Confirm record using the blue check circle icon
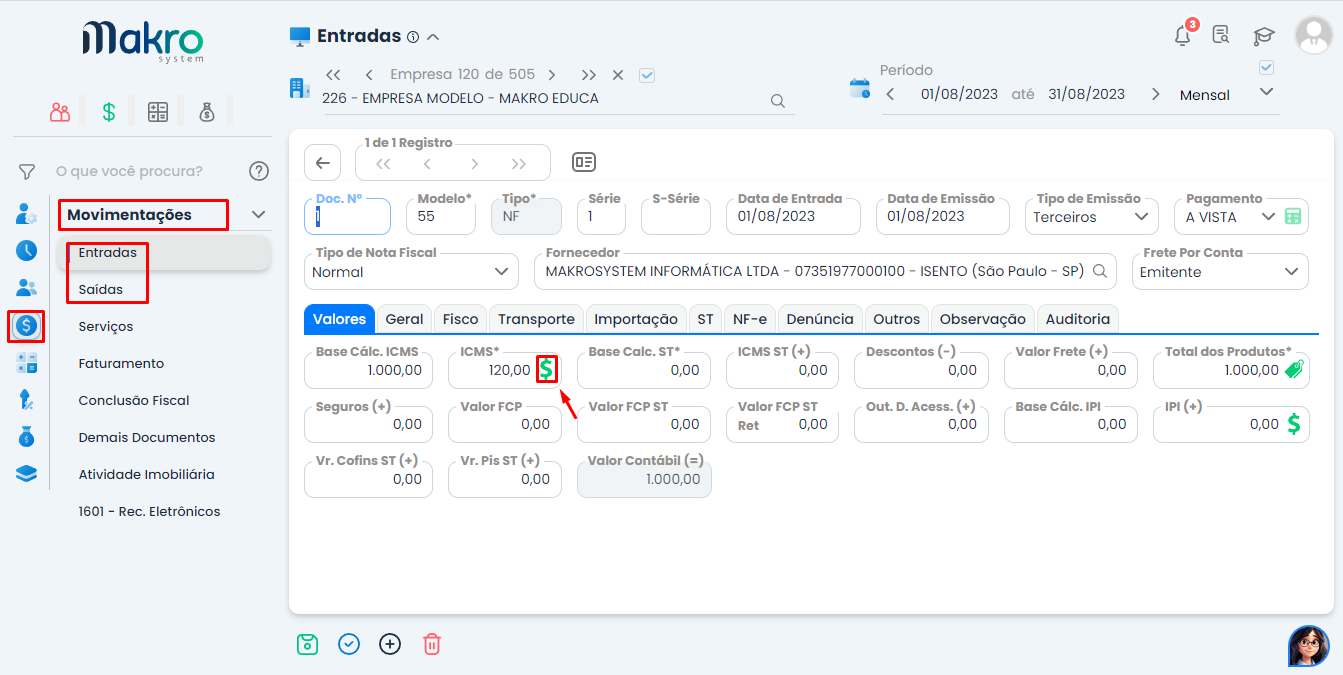 (x=348, y=644)
